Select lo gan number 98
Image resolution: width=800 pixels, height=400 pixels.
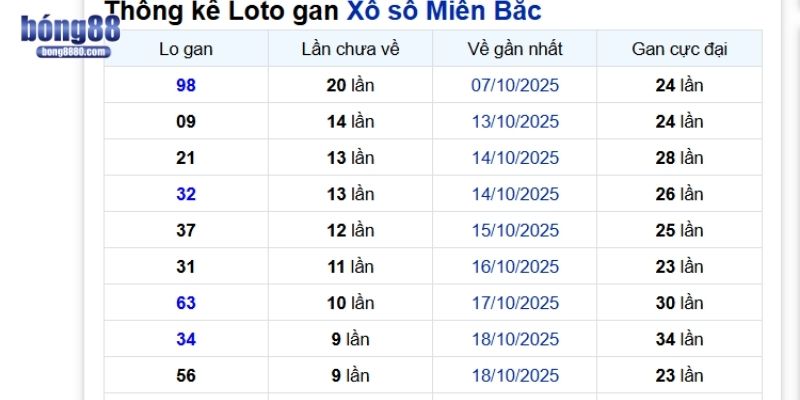186,85
